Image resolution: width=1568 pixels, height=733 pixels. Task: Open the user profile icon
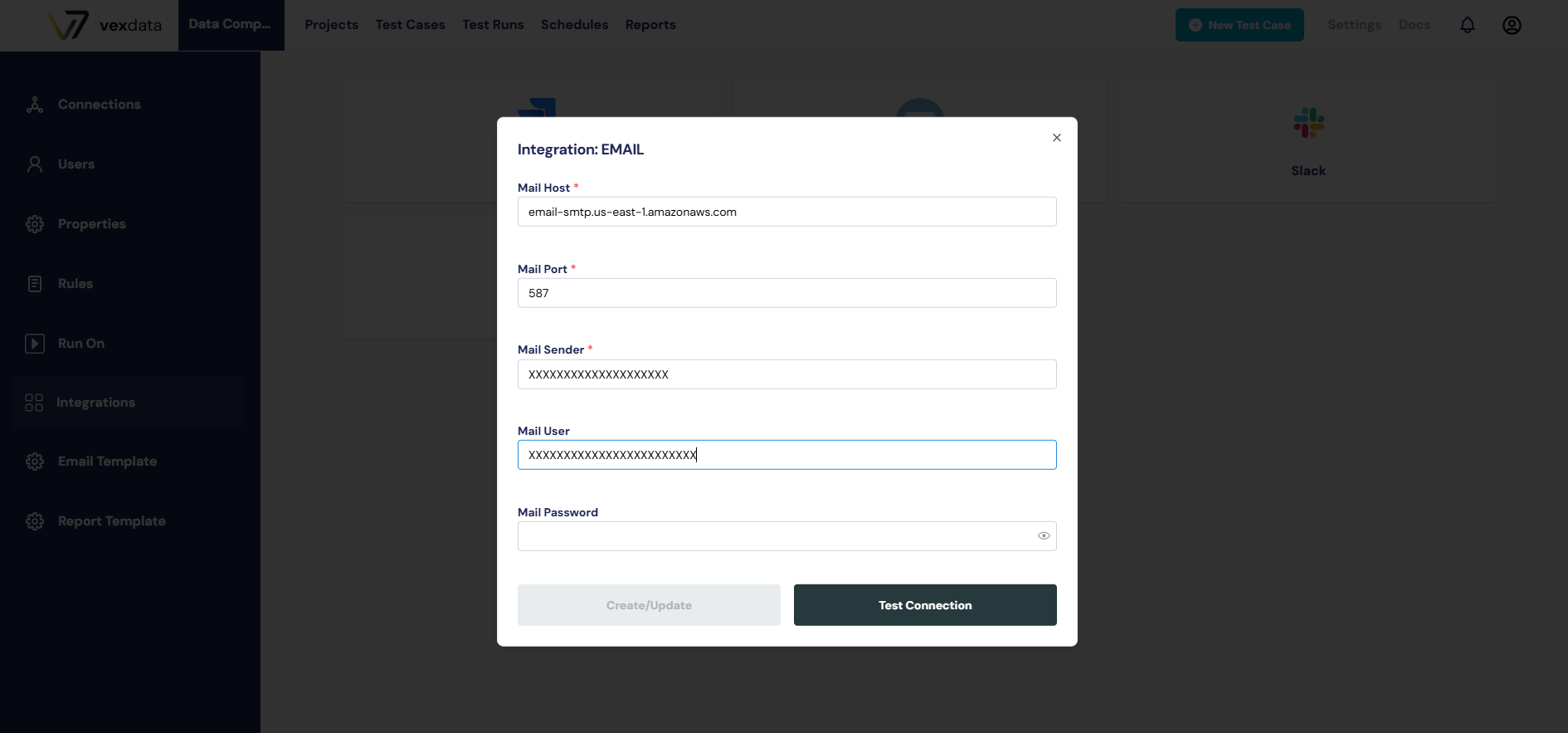point(1512,25)
